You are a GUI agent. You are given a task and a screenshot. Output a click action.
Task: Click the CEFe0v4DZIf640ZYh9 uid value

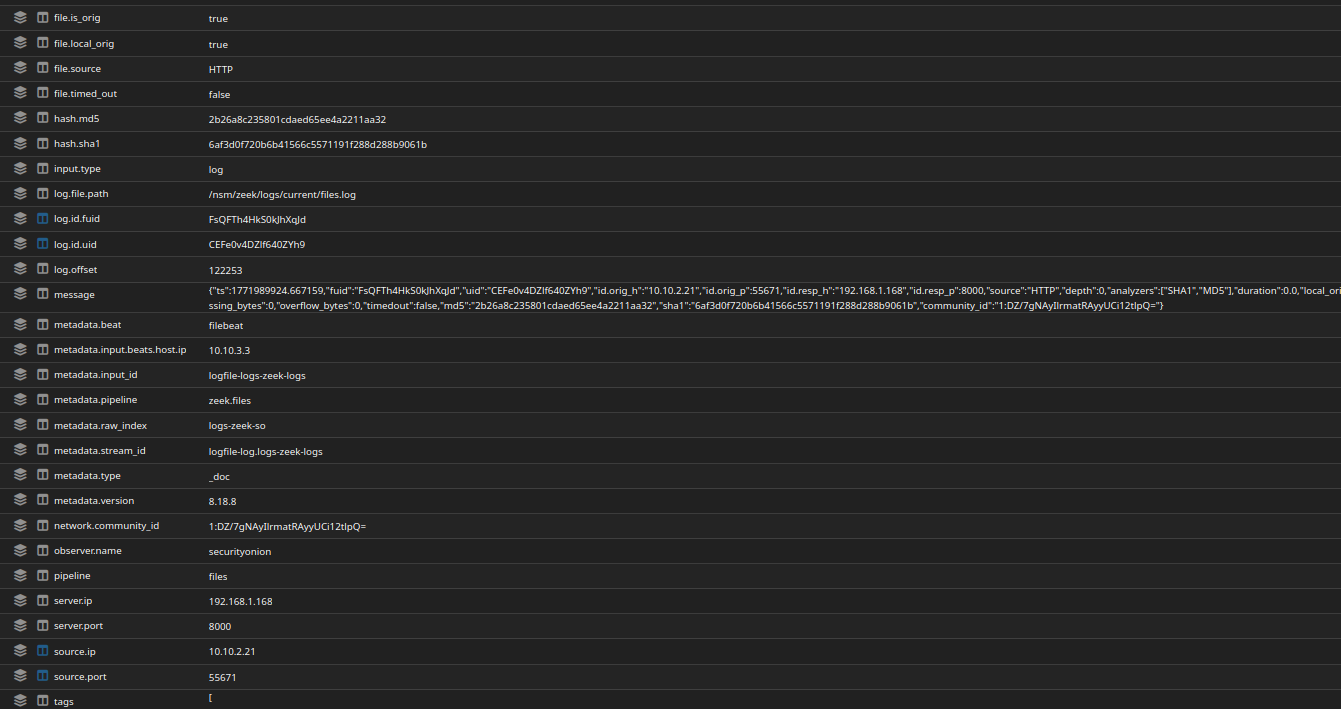click(x=256, y=245)
